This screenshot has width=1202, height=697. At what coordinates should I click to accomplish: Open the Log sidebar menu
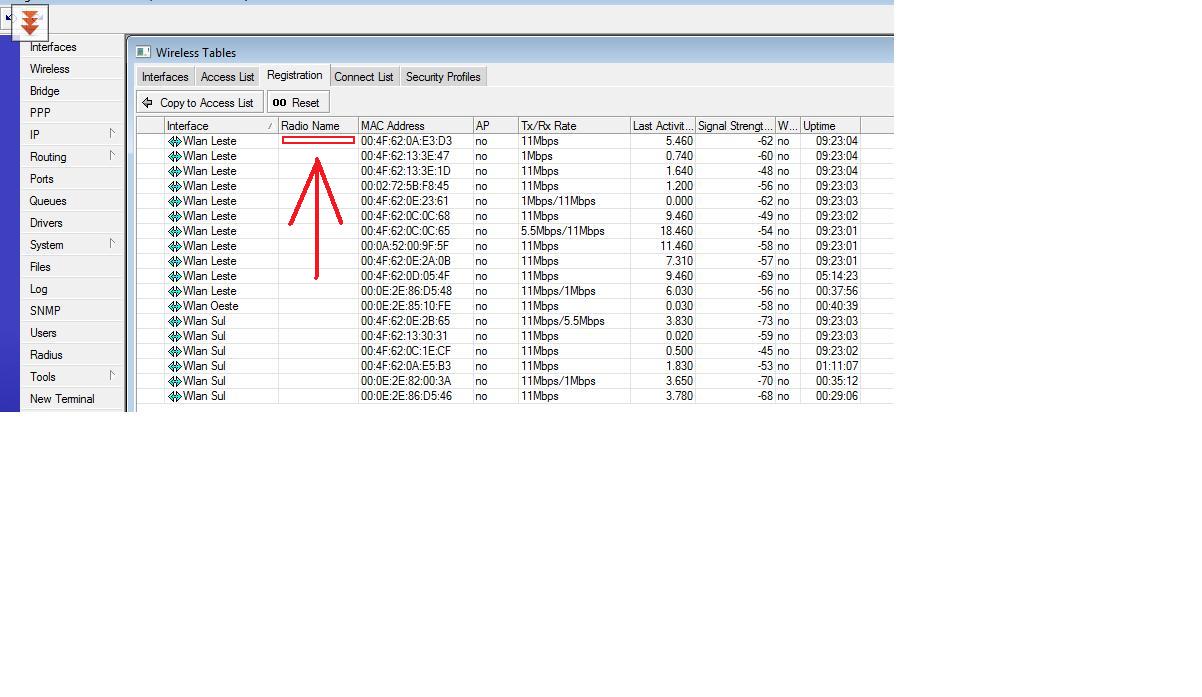39,289
